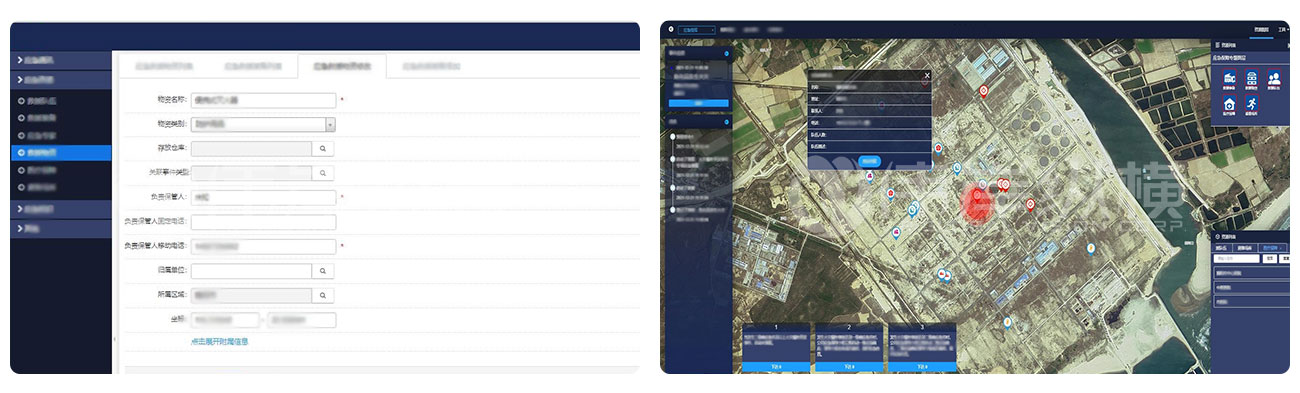Click search icon beside 归属单位 field
Image resolution: width=1300 pixels, height=393 pixels.
pos(323,271)
